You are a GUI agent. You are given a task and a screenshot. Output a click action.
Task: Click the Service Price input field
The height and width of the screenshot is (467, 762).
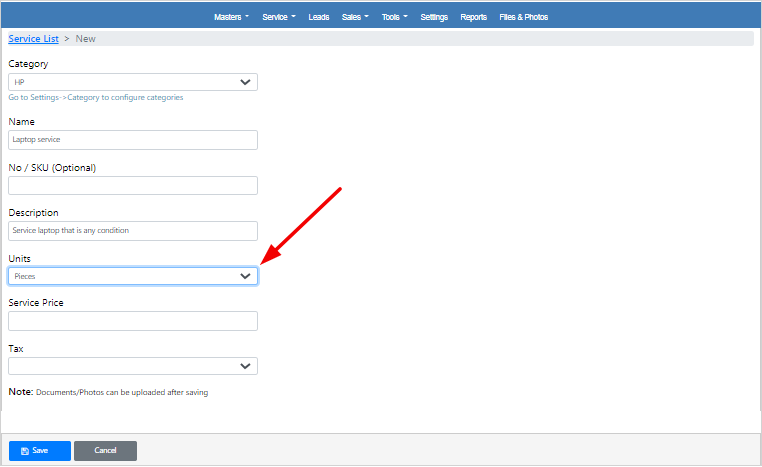click(133, 321)
